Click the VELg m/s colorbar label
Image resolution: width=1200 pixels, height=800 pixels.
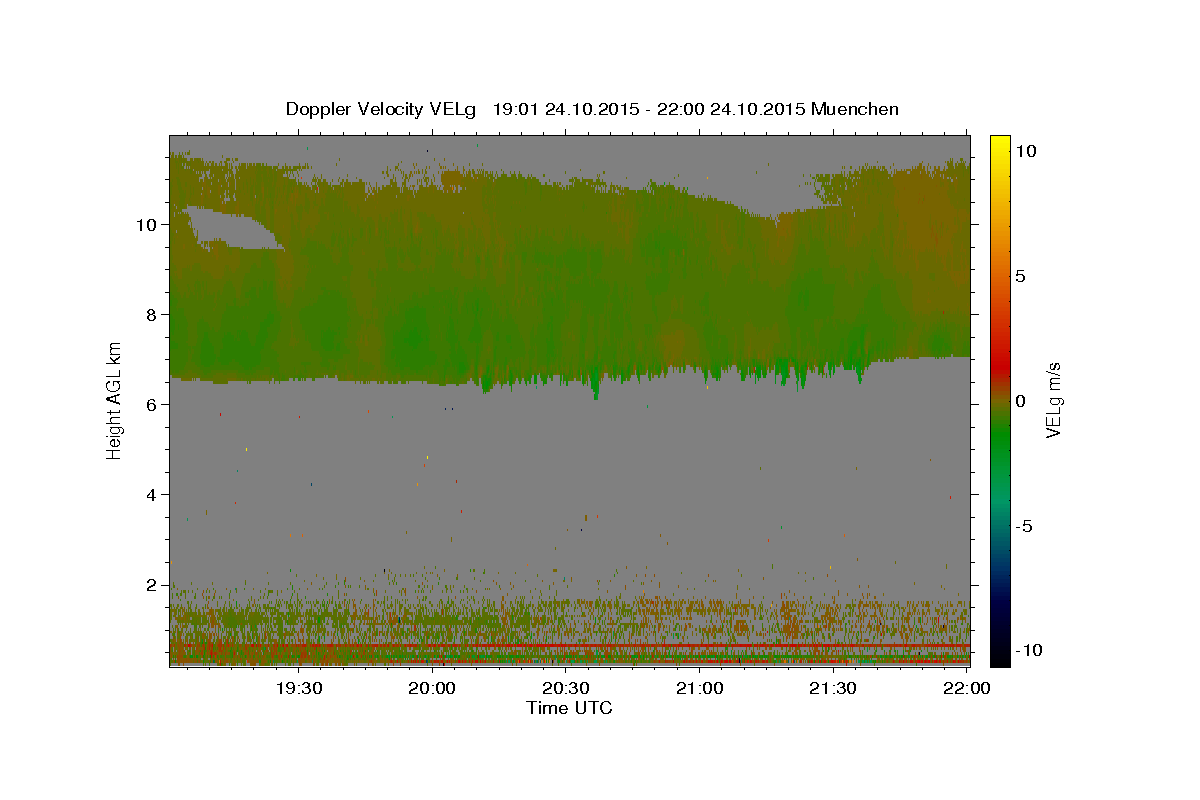click(x=1053, y=399)
